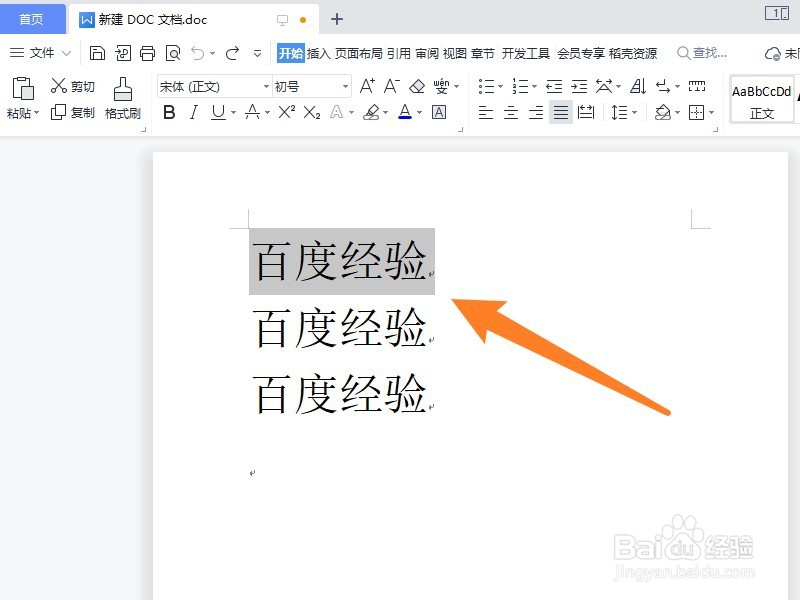Center align text
The image size is (800, 600).
tap(511, 112)
